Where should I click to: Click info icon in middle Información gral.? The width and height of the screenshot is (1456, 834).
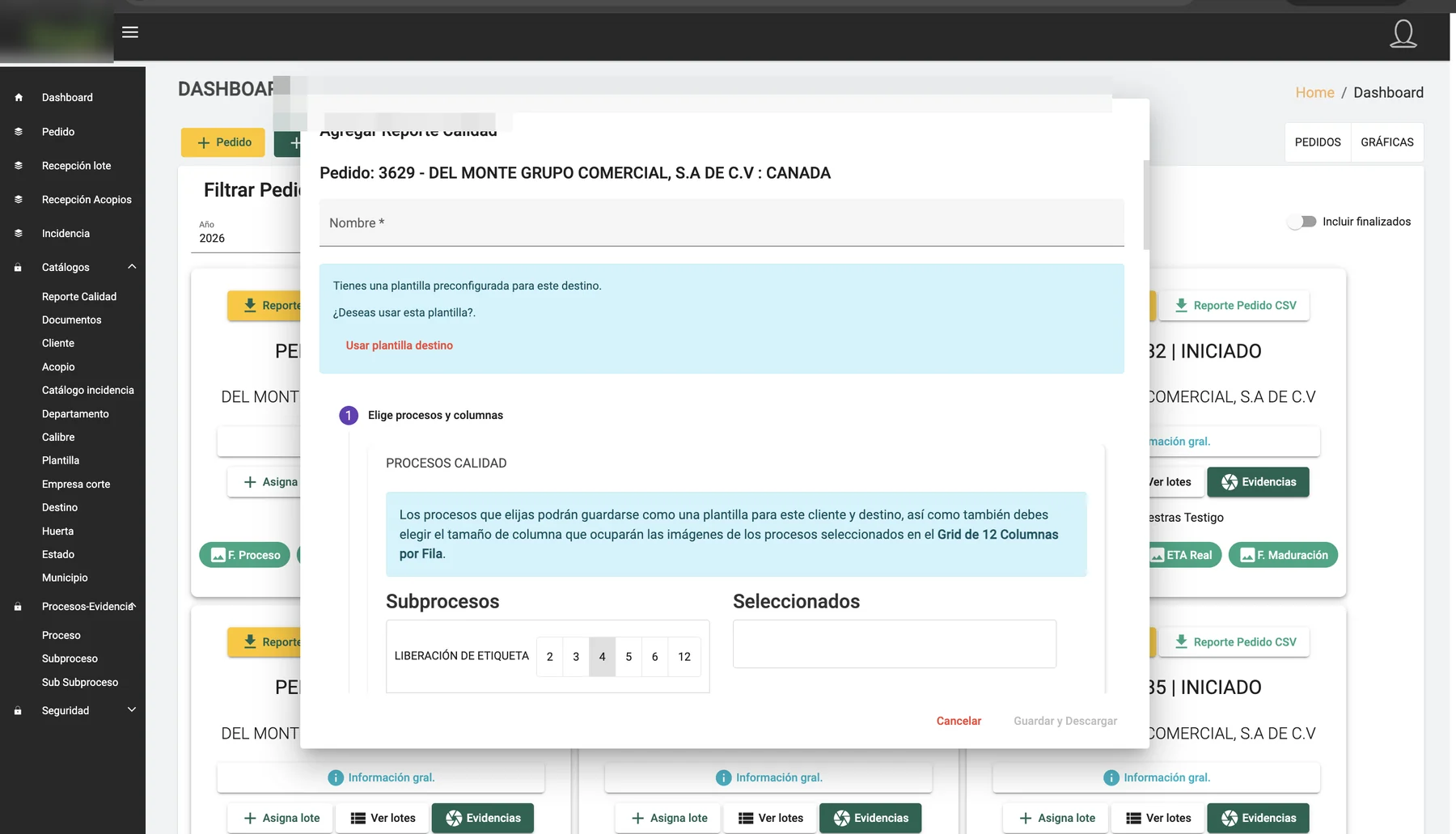(724, 777)
